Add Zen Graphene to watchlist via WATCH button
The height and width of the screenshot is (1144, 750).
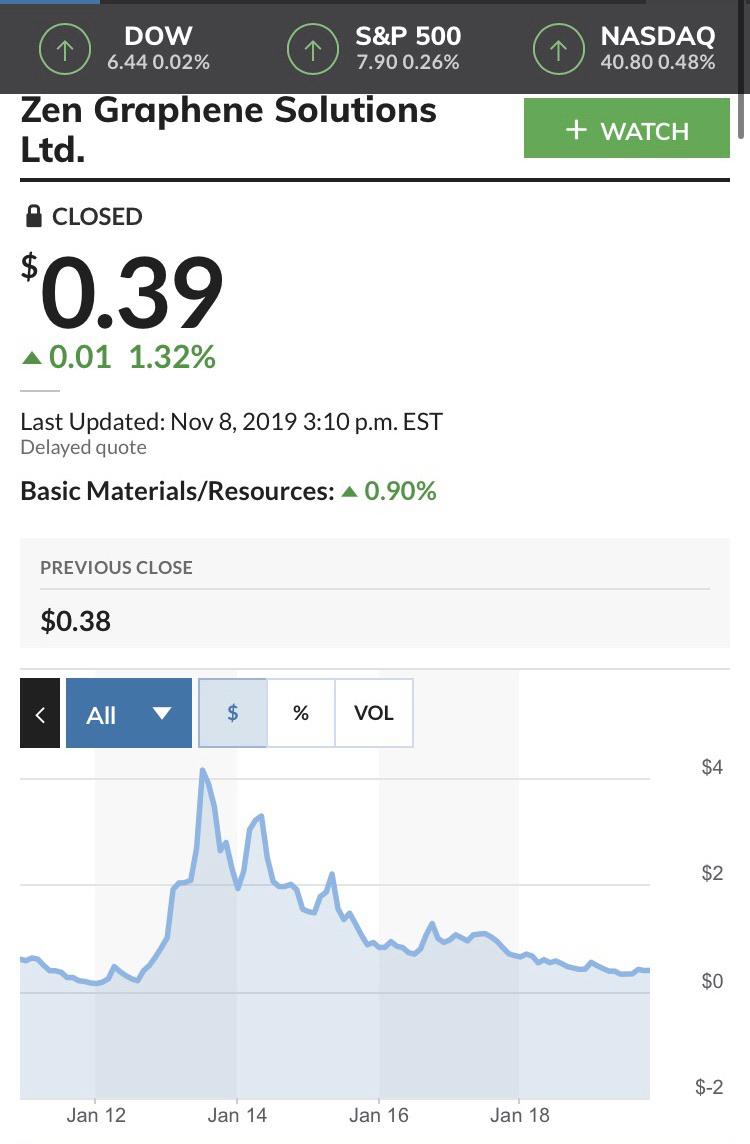[627, 128]
